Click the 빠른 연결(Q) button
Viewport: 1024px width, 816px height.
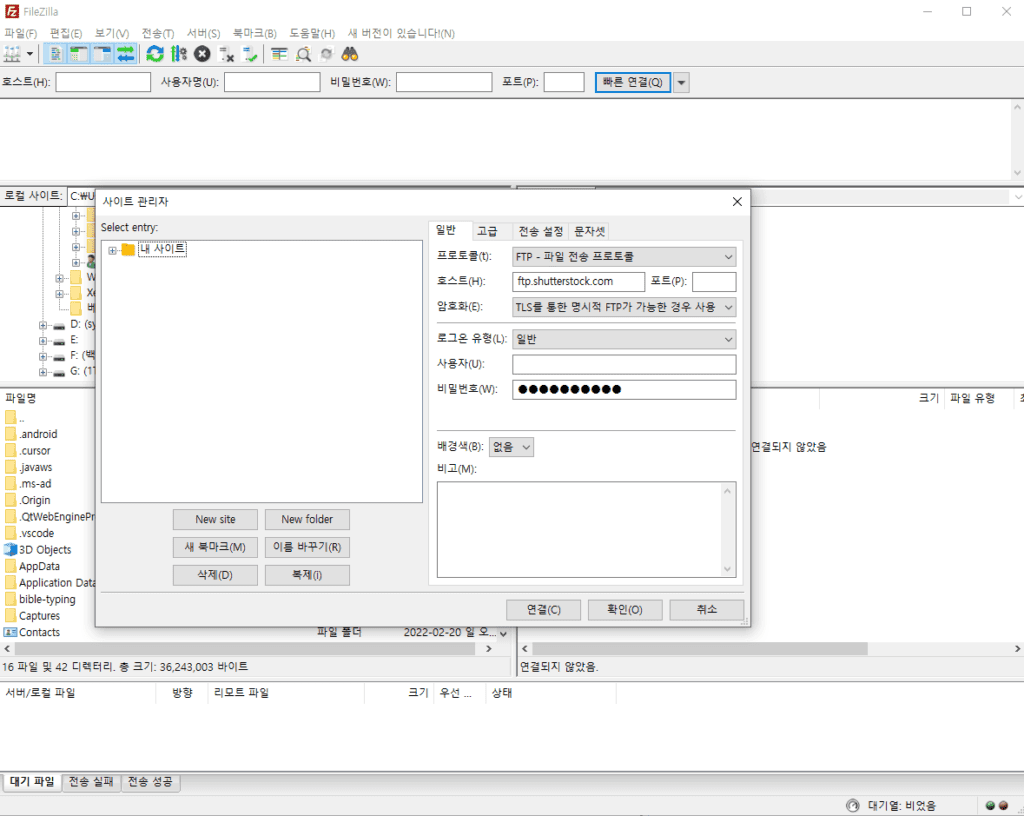pyautogui.click(x=632, y=82)
